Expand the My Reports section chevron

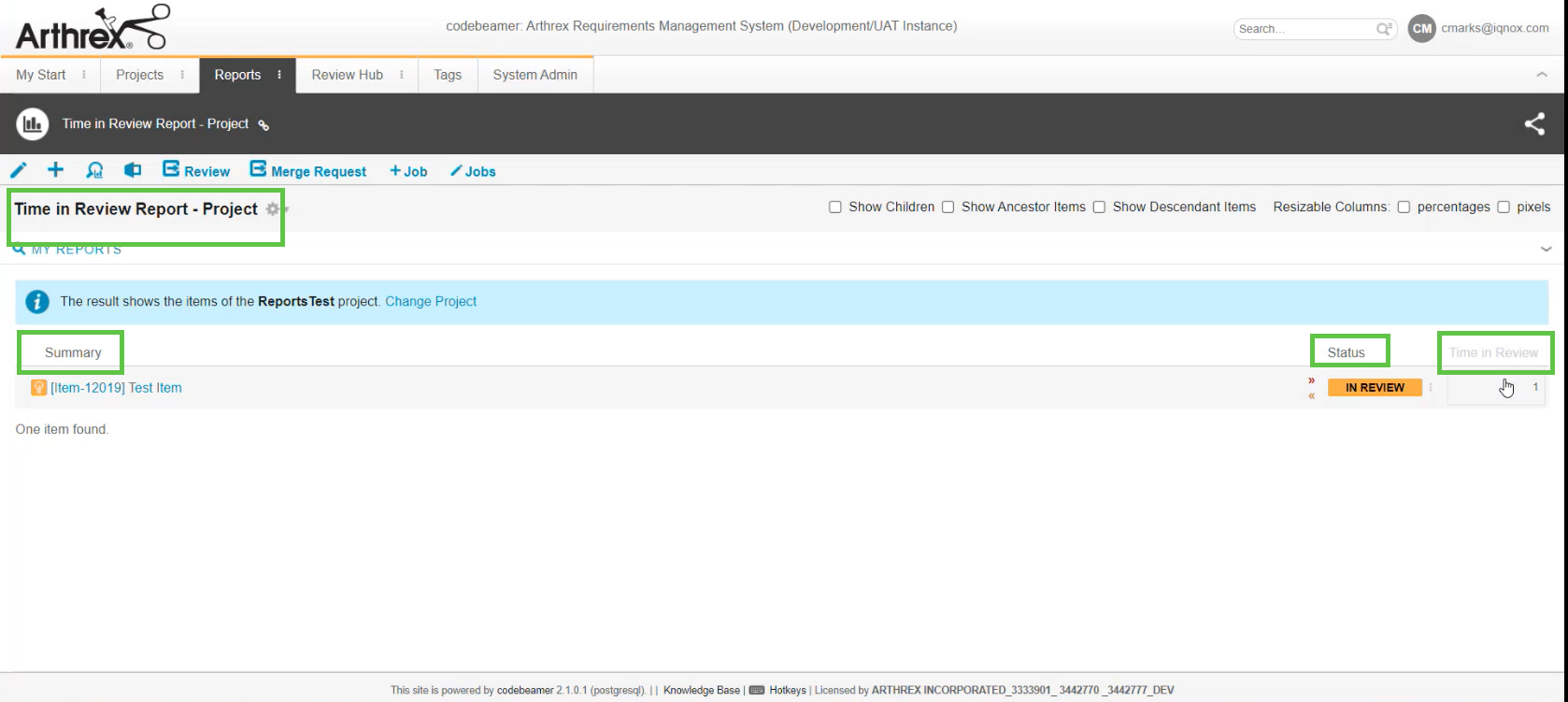[1546, 250]
